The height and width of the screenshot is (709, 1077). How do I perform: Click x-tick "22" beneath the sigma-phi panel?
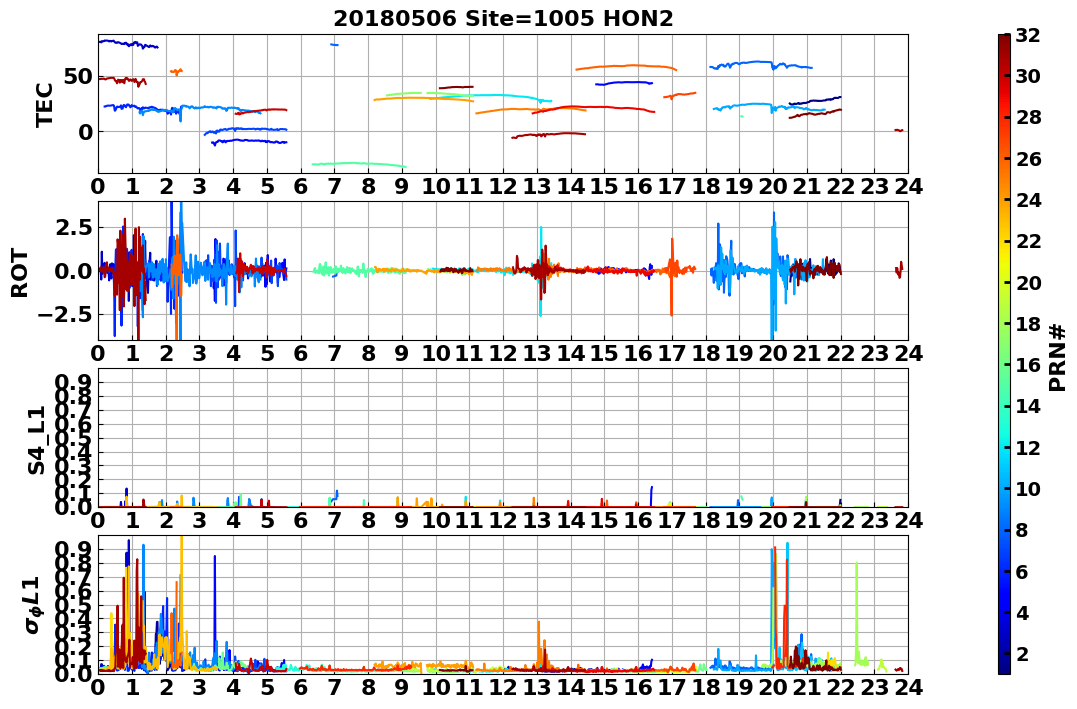click(x=841, y=688)
